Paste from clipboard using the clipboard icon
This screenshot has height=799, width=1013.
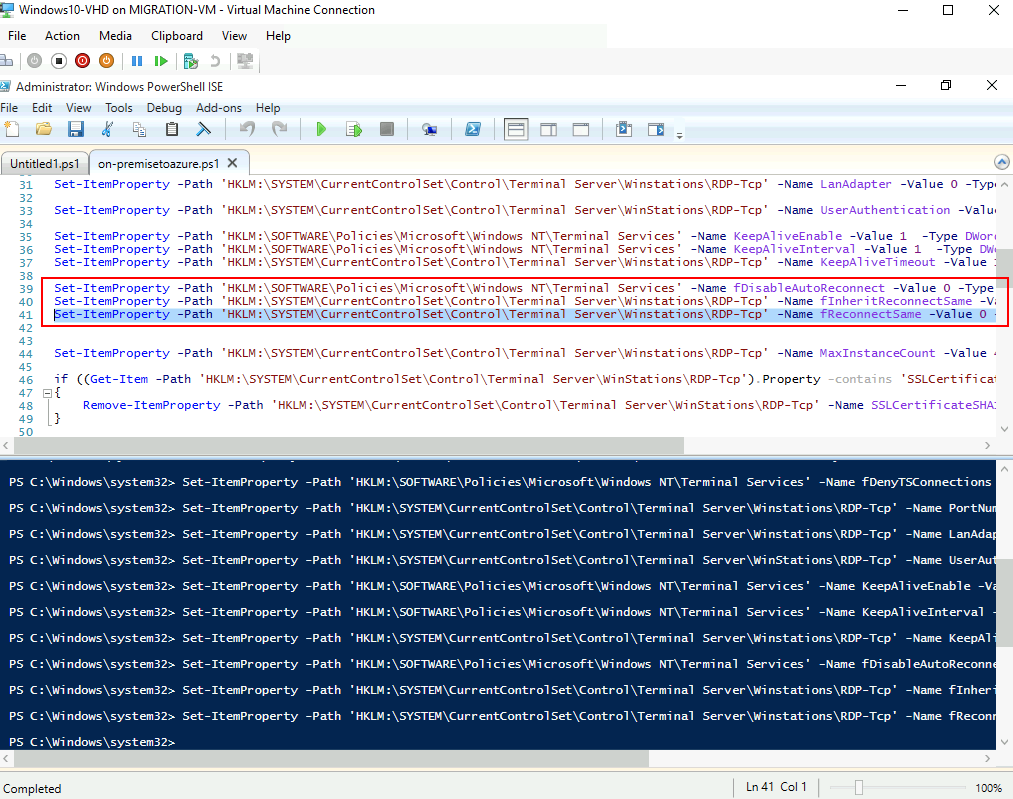tap(171, 129)
